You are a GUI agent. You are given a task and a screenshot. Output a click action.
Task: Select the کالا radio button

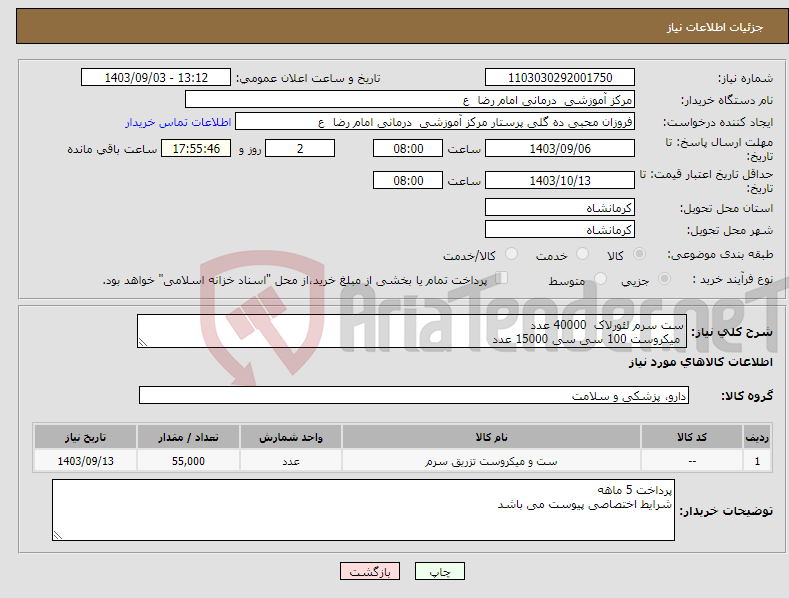pyautogui.click(x=639, y=254)
